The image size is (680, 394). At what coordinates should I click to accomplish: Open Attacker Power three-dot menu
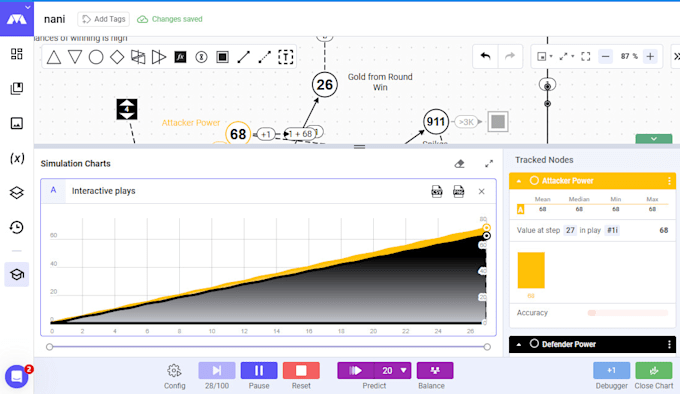669,181
